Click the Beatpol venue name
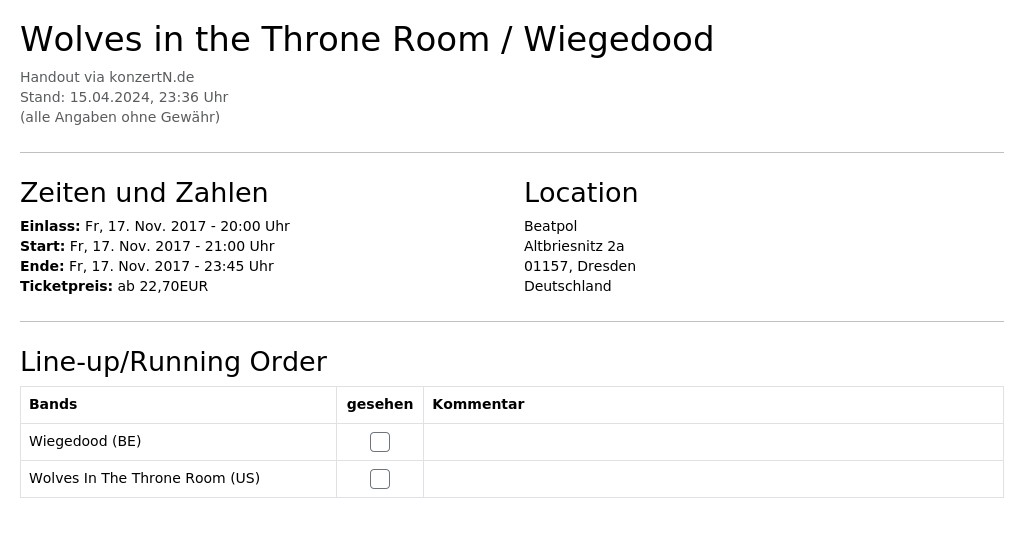 [551, 227]
